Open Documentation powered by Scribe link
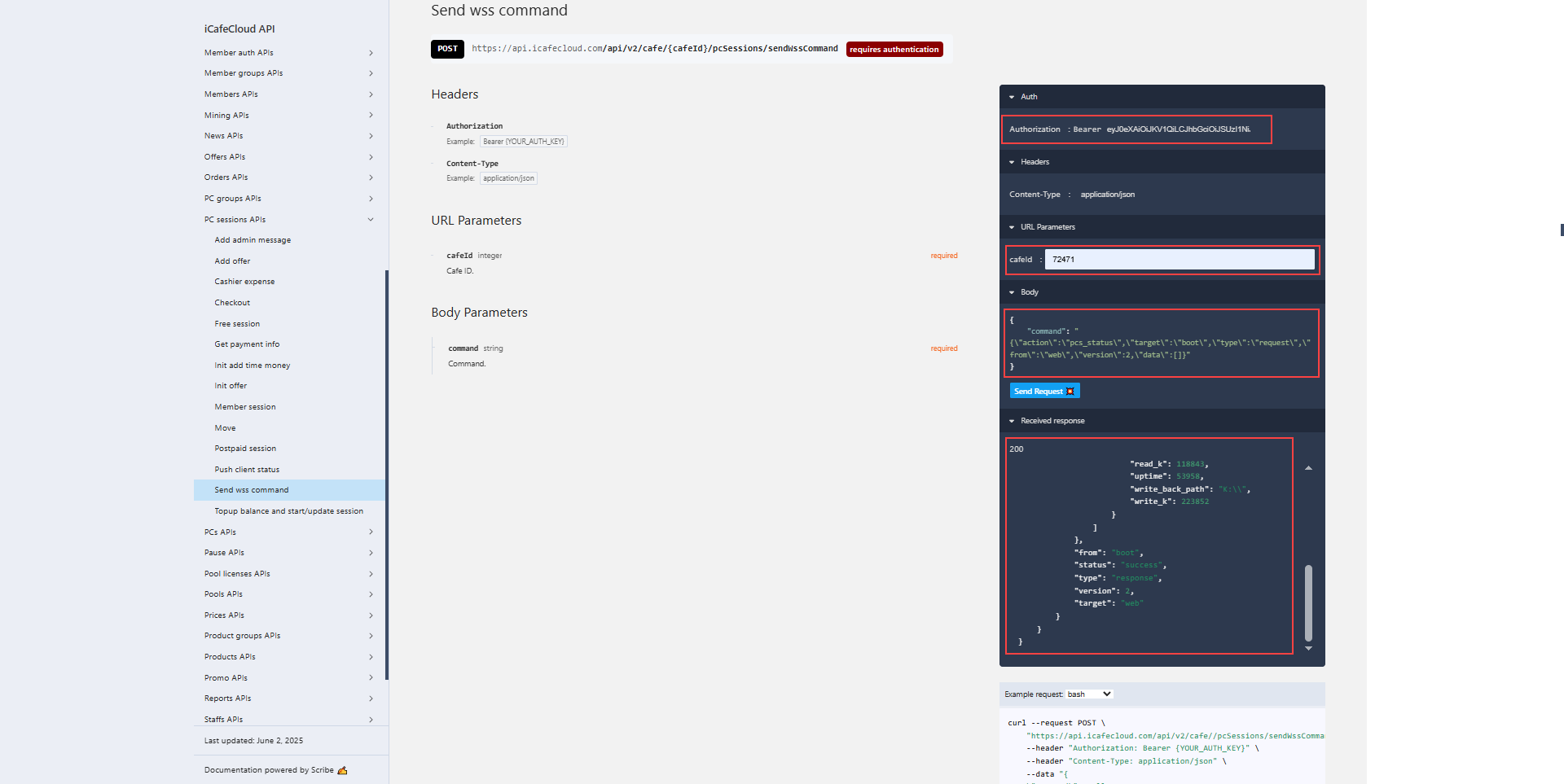1564x784 pixels. point(269,770)
